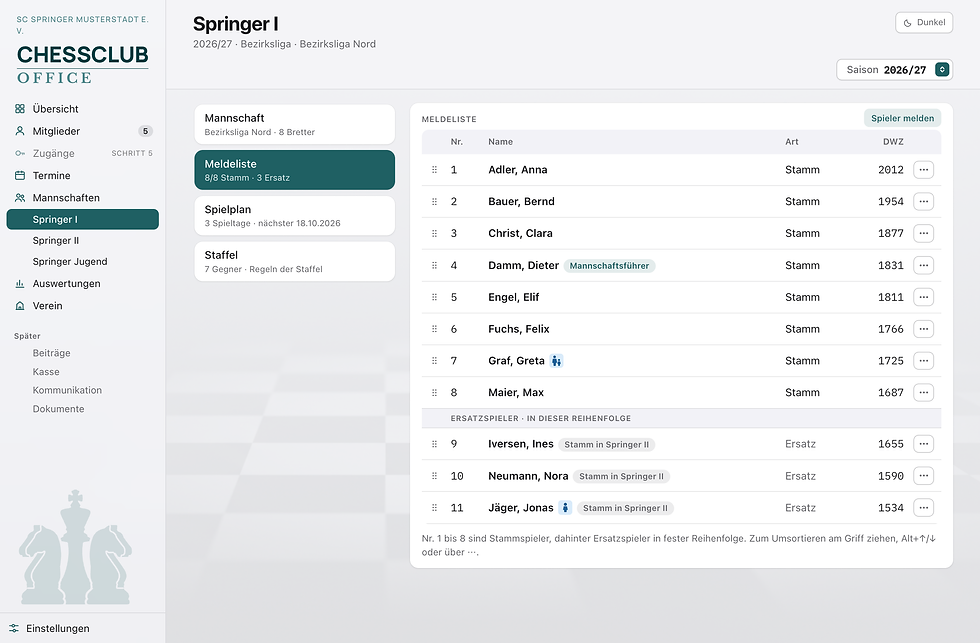Open the three-dot menu for Jäger, Jonas
Image resolution: width=980 pixels, height=643 pixels.
[x=923, y=508]
